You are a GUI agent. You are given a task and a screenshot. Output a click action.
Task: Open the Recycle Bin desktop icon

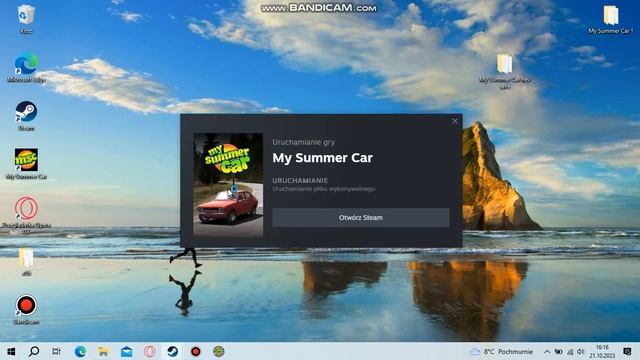[x=26, y=18]
